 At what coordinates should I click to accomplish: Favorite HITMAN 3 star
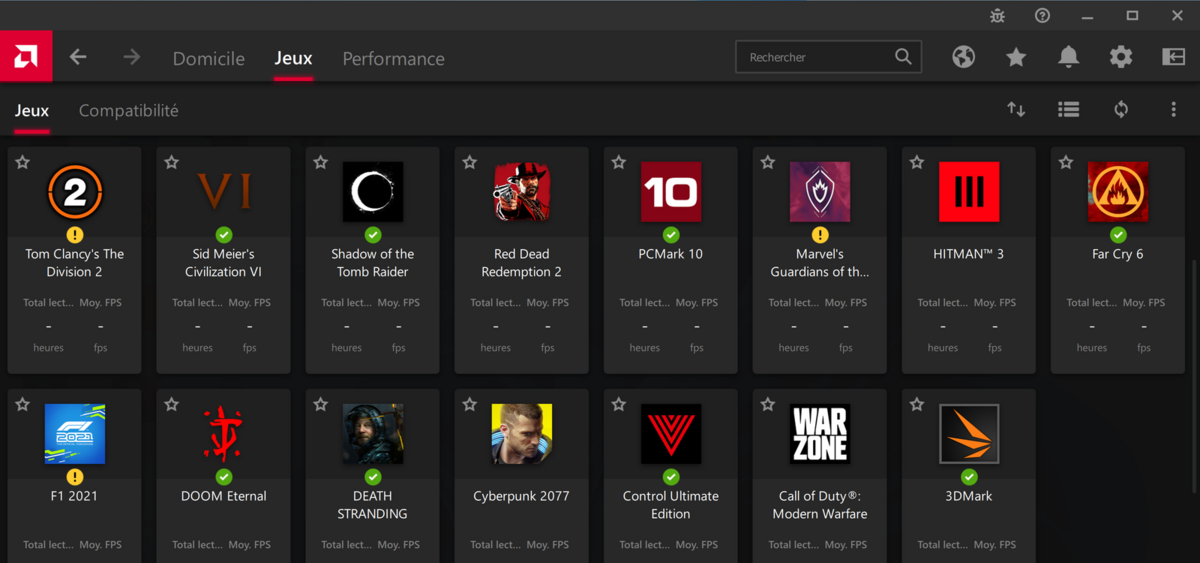point(917,162)
